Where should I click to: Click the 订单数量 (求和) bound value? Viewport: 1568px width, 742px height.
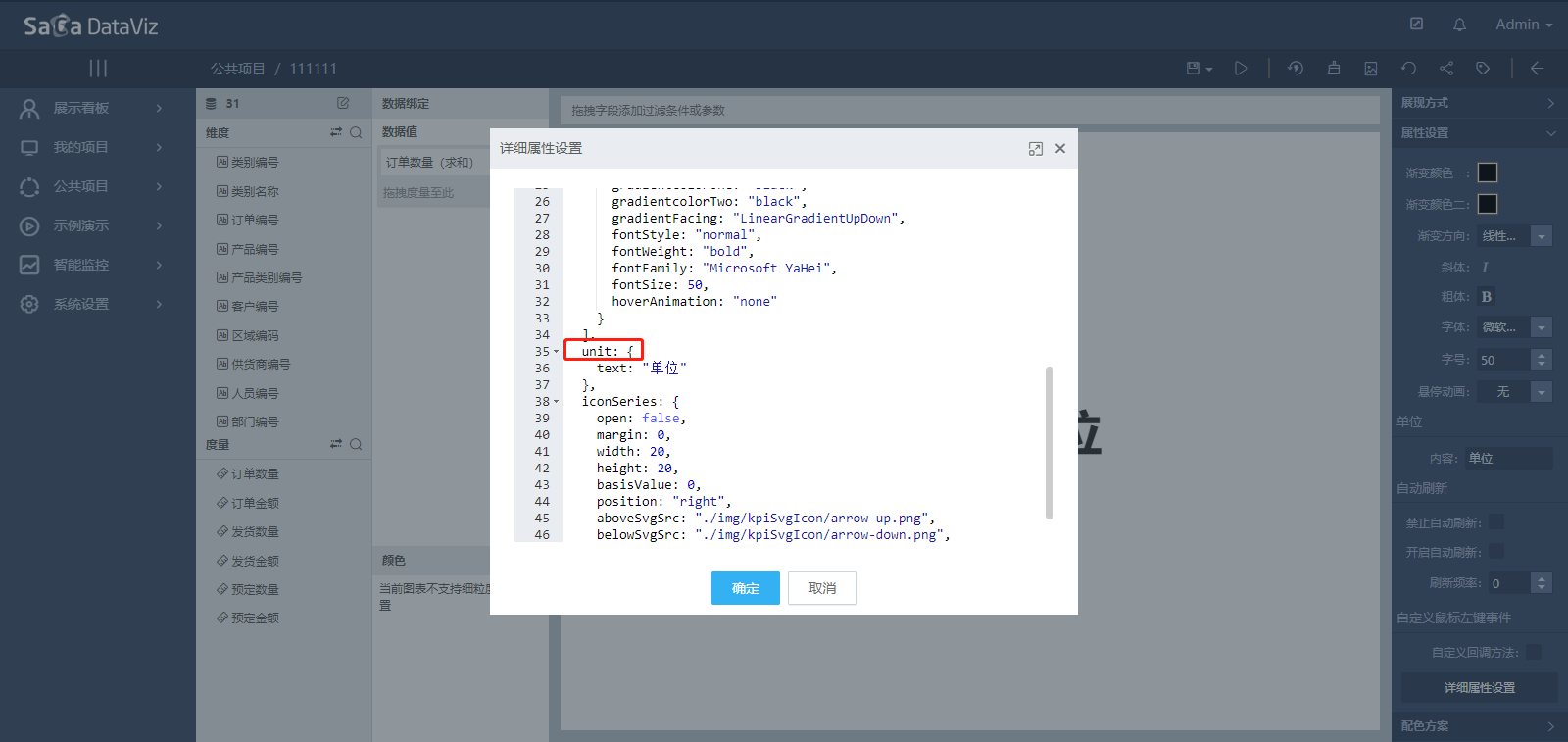433,163
